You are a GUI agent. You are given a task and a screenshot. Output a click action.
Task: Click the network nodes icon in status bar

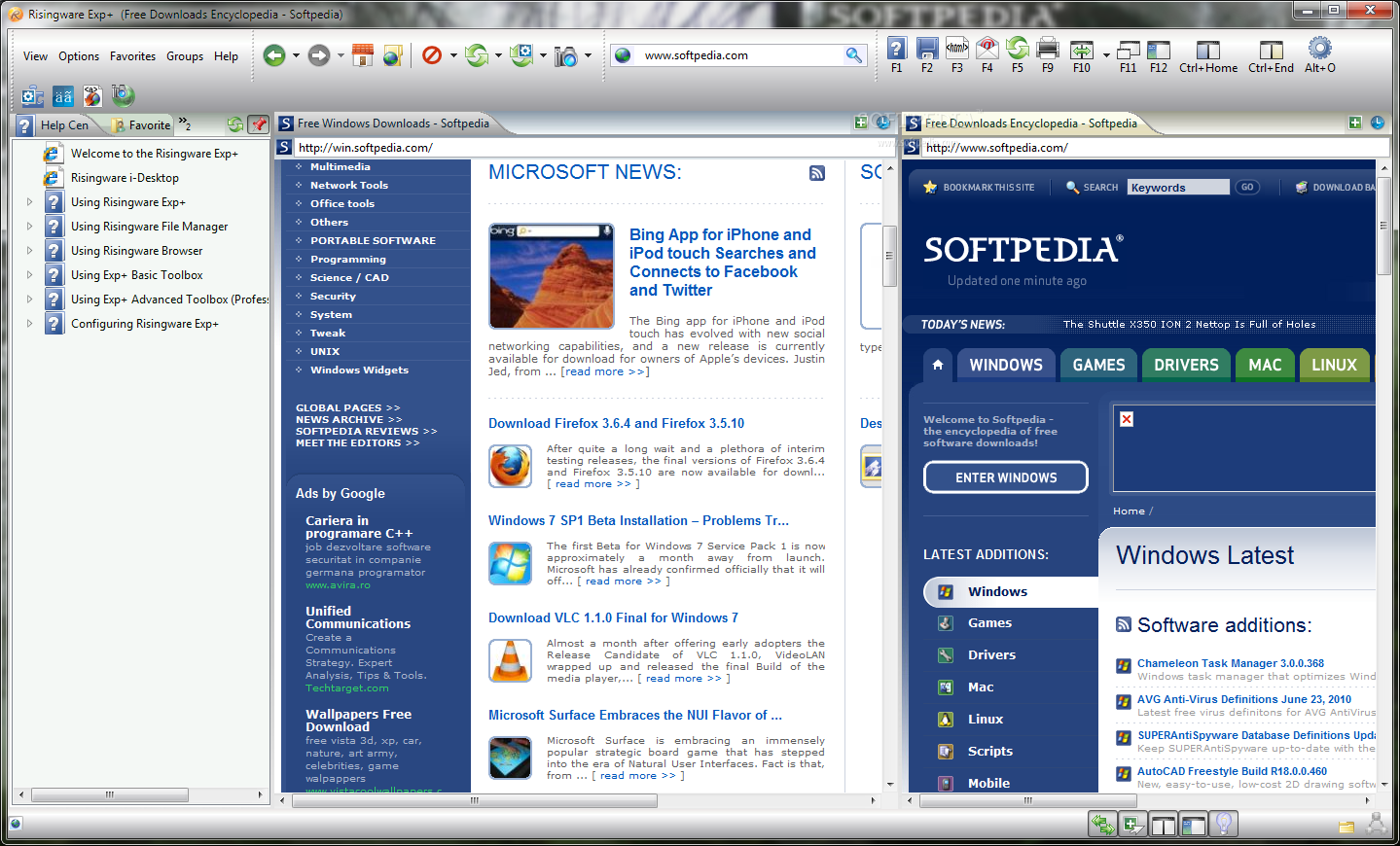click(1376, 824)
